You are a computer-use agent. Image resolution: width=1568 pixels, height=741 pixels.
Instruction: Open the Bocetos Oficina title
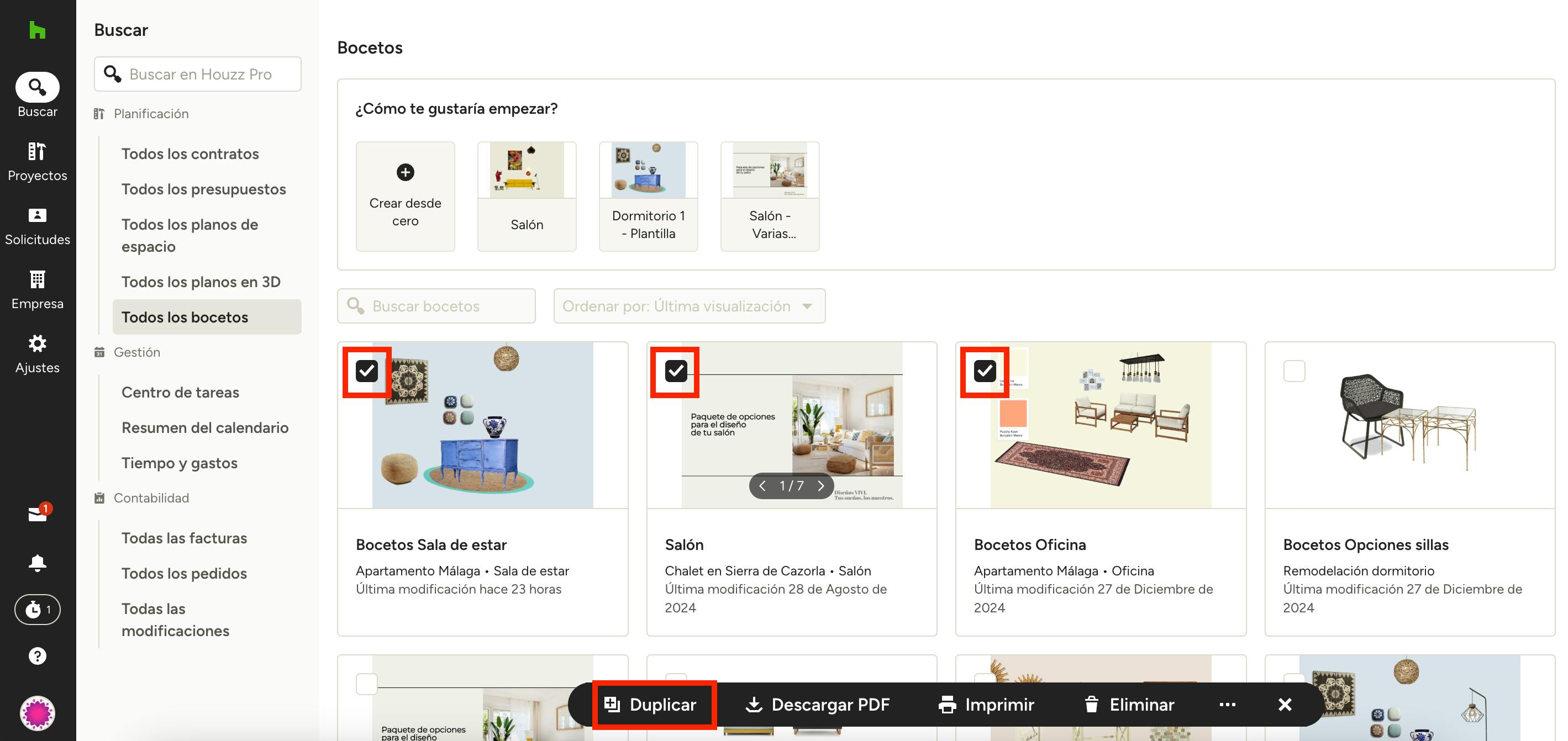(x=1030, y=544)
